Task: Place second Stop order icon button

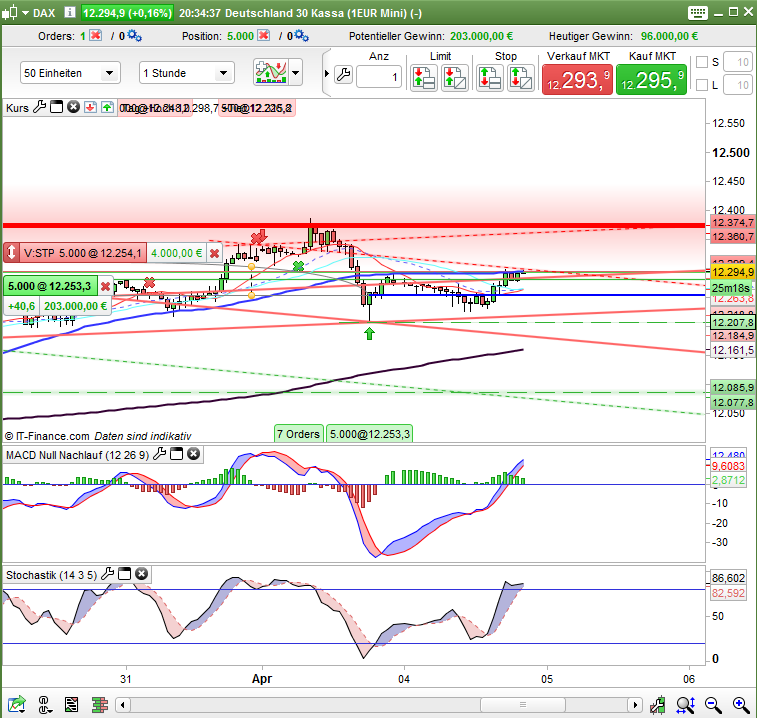Action: tap(520, 78)
